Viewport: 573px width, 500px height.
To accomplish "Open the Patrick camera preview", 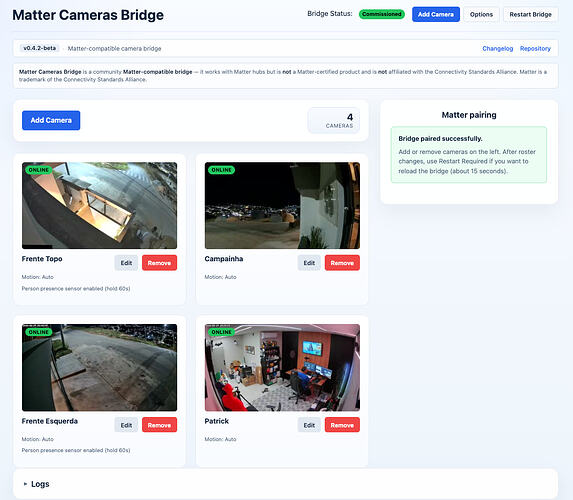I will point(282,367).
